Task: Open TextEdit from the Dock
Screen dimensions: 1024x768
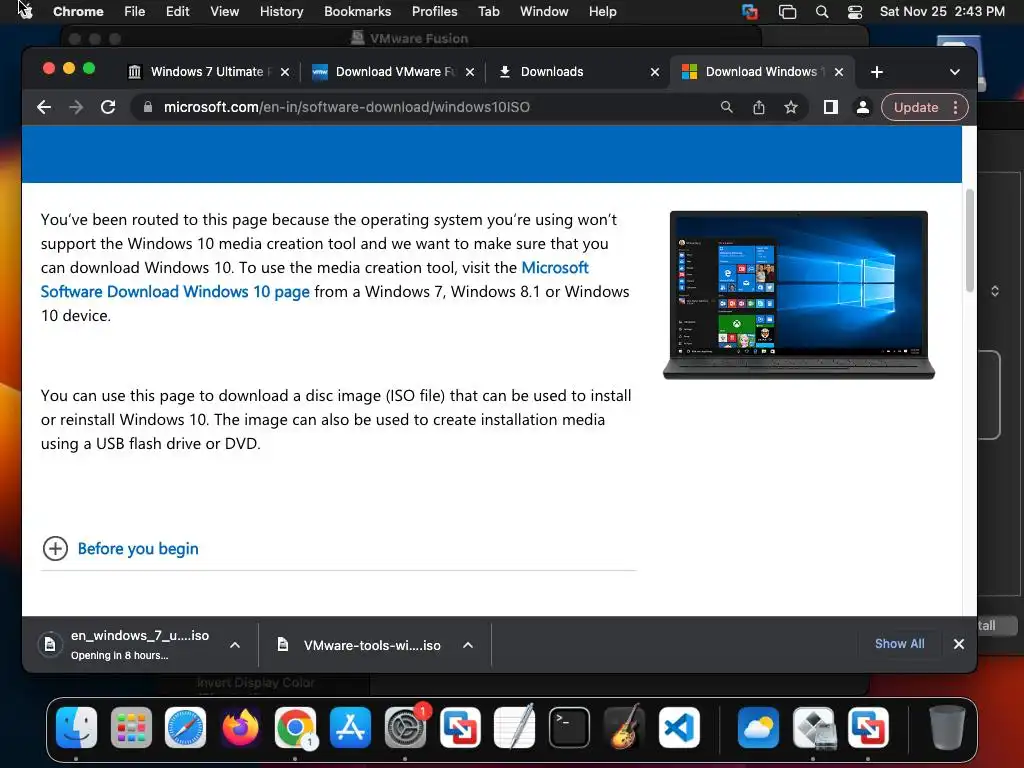Action: pos(515,727)
